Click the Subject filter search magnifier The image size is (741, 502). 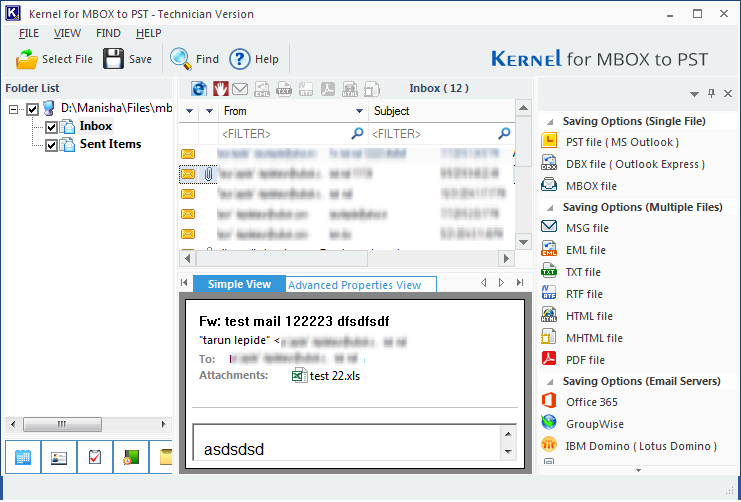pyautogui.click(x=504, y=134)
